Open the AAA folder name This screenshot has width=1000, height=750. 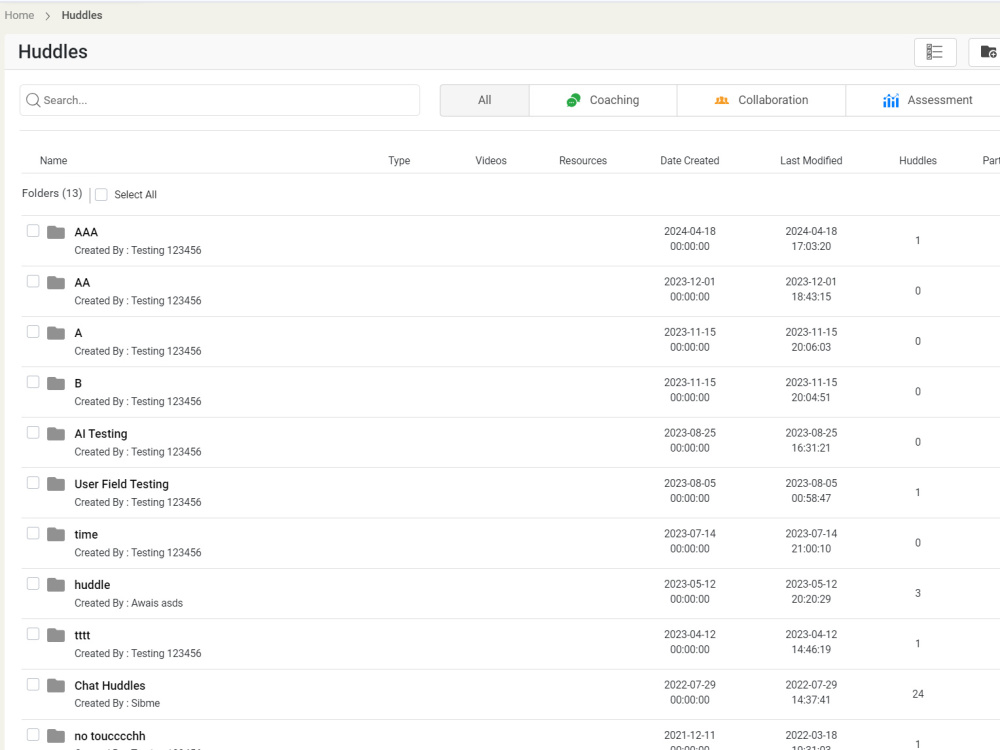(86, 232)
